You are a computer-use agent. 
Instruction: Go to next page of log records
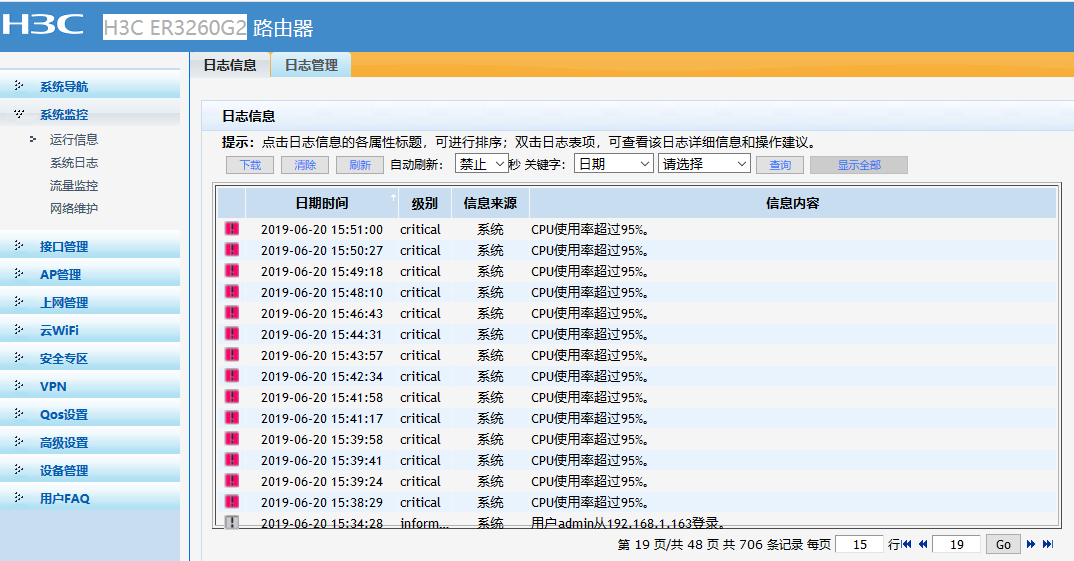(x=1031, y=544)
